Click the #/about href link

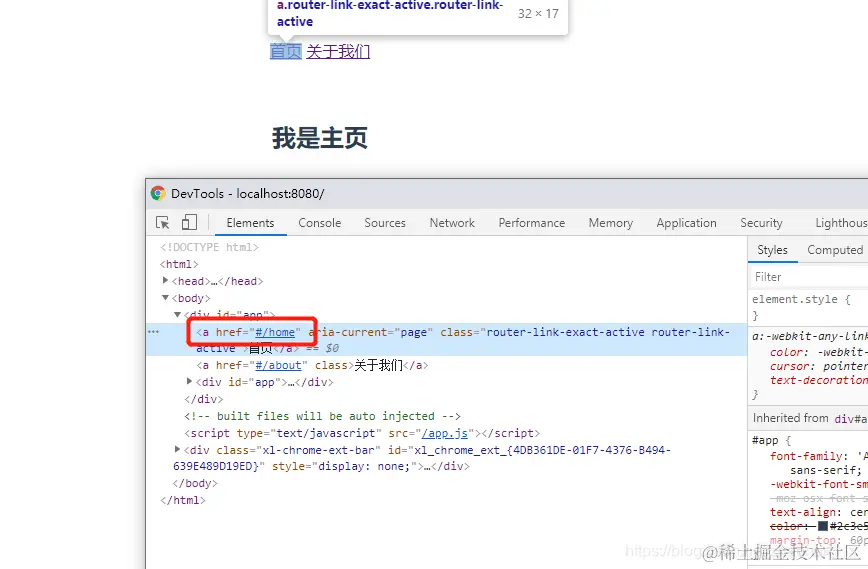click(x=278, y=365)
